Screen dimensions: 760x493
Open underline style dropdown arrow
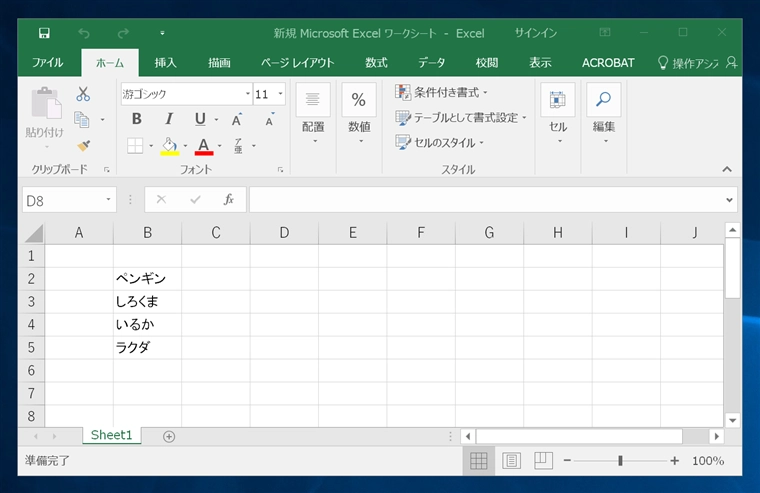[x=216, y=119]
